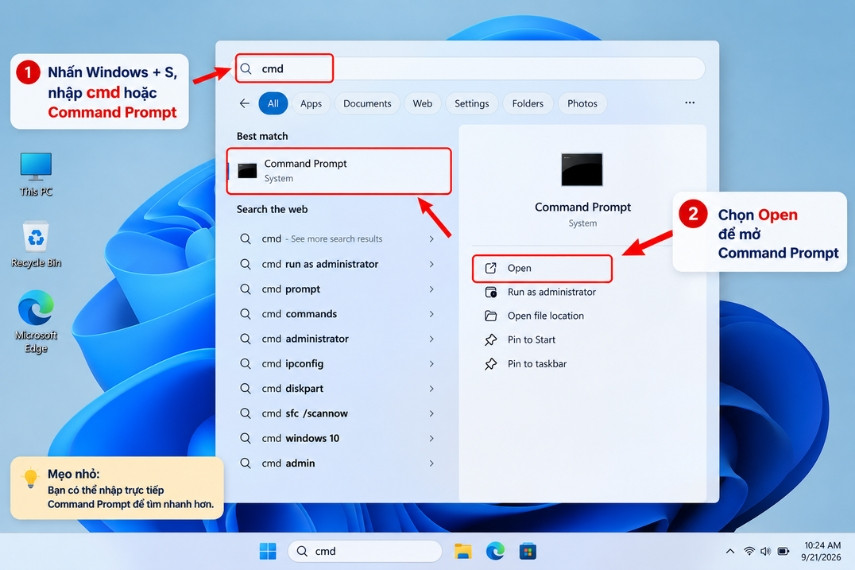The image size is (855, 570).
Task: Switch to the Photos filter tab
Action: pos(582,103)
